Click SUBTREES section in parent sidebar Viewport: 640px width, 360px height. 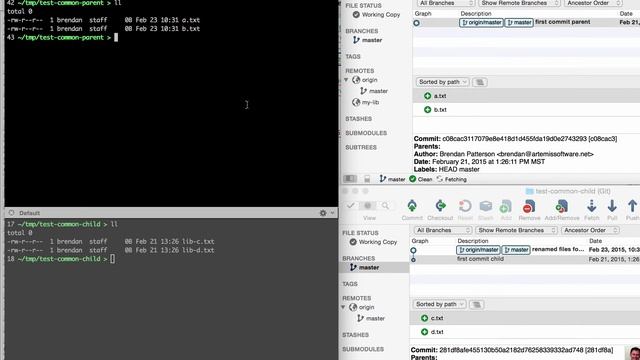361,147
